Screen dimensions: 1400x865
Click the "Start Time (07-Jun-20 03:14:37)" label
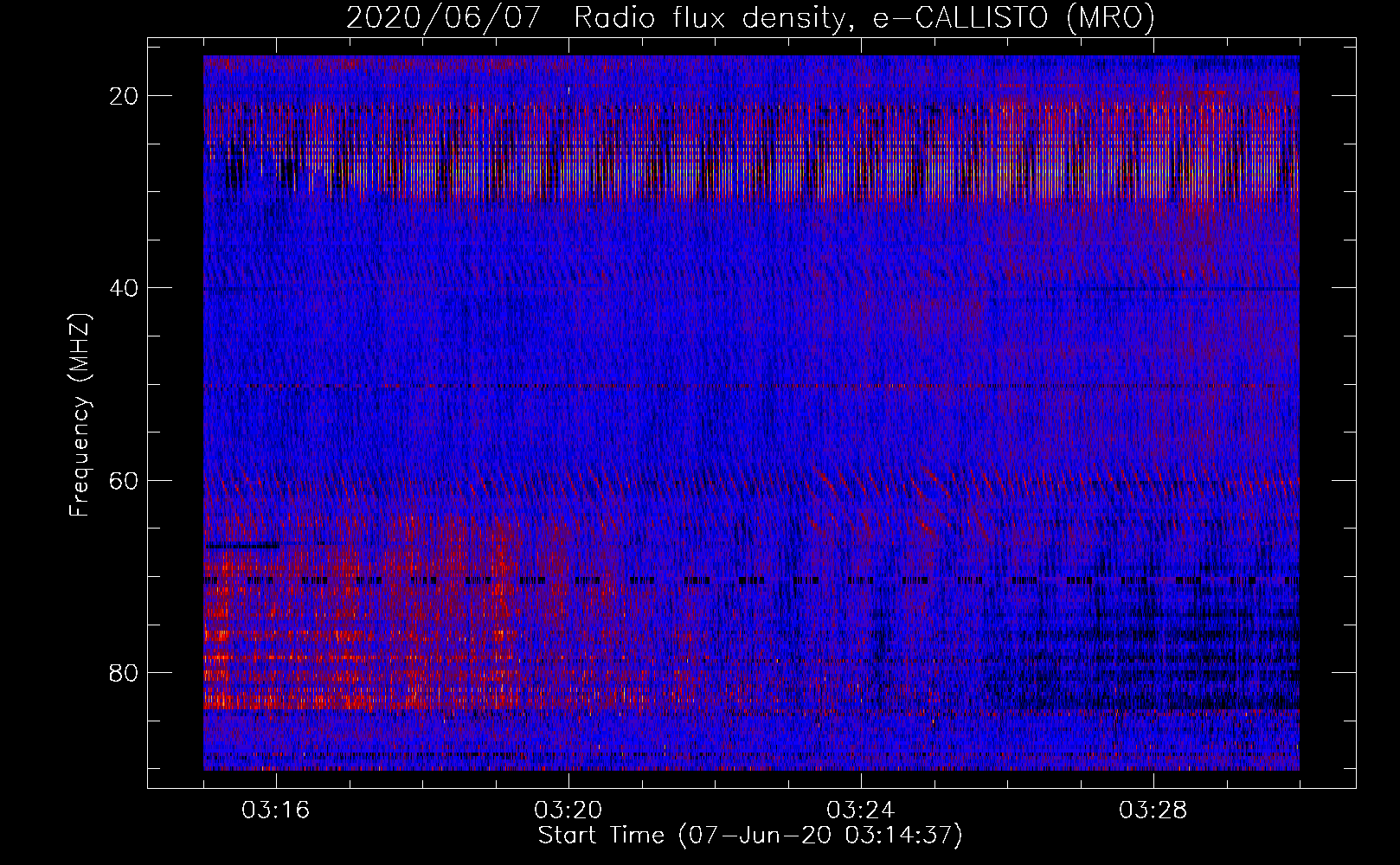click(x=750, y=836)
